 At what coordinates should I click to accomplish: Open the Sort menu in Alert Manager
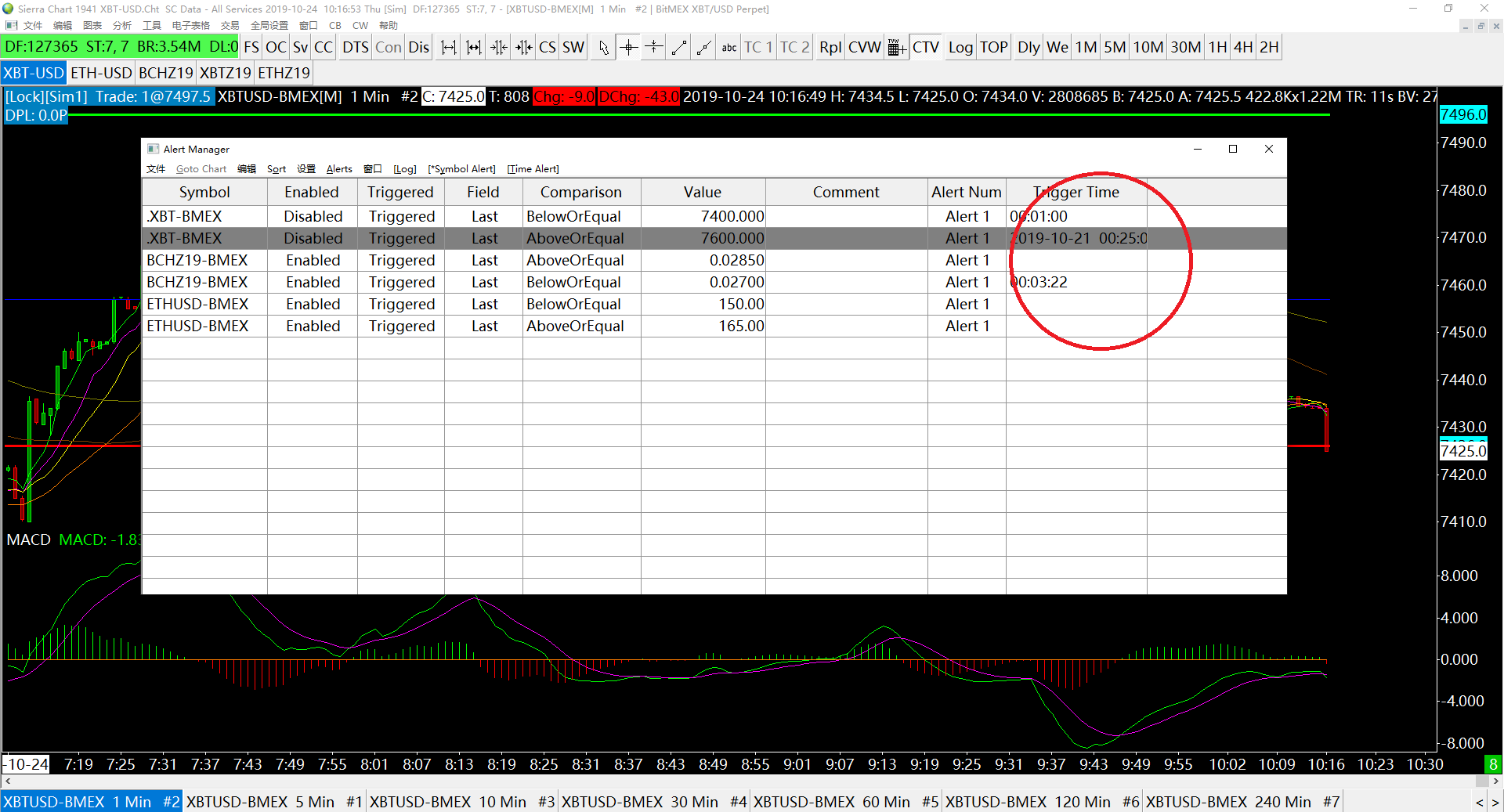pos(276,169)
